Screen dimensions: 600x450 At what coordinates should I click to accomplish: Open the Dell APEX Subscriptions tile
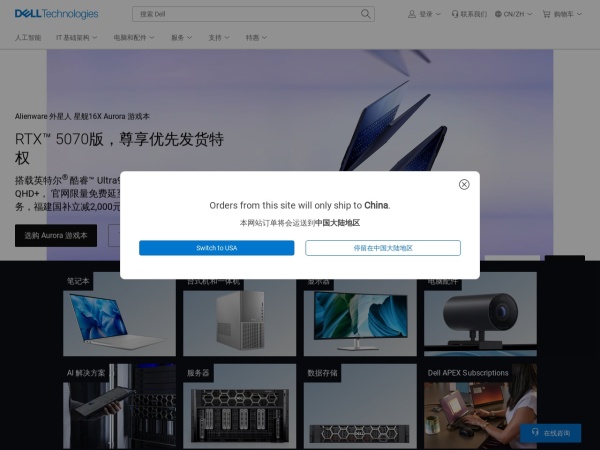480,406
